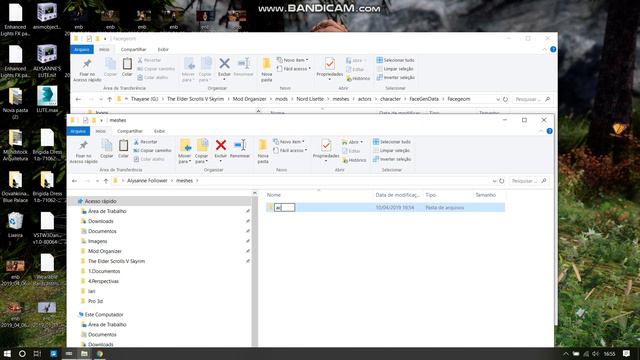The width and height of the screenshot is (640, 360).
Task: Open Chrome on the taskbar
Action: click(x=100, y=353)
